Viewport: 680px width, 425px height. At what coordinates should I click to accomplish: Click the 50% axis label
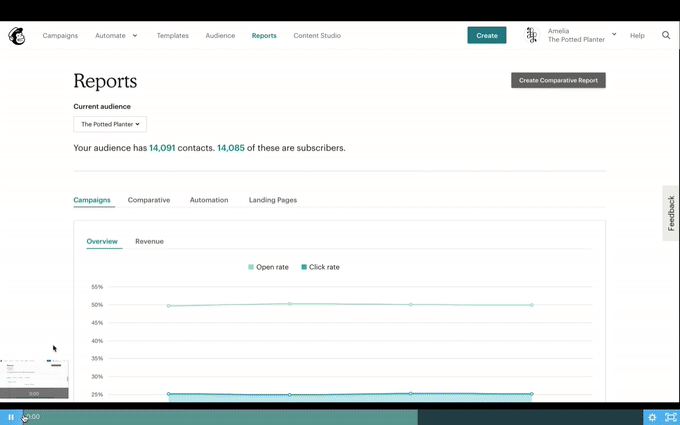[x=97, y=305]
